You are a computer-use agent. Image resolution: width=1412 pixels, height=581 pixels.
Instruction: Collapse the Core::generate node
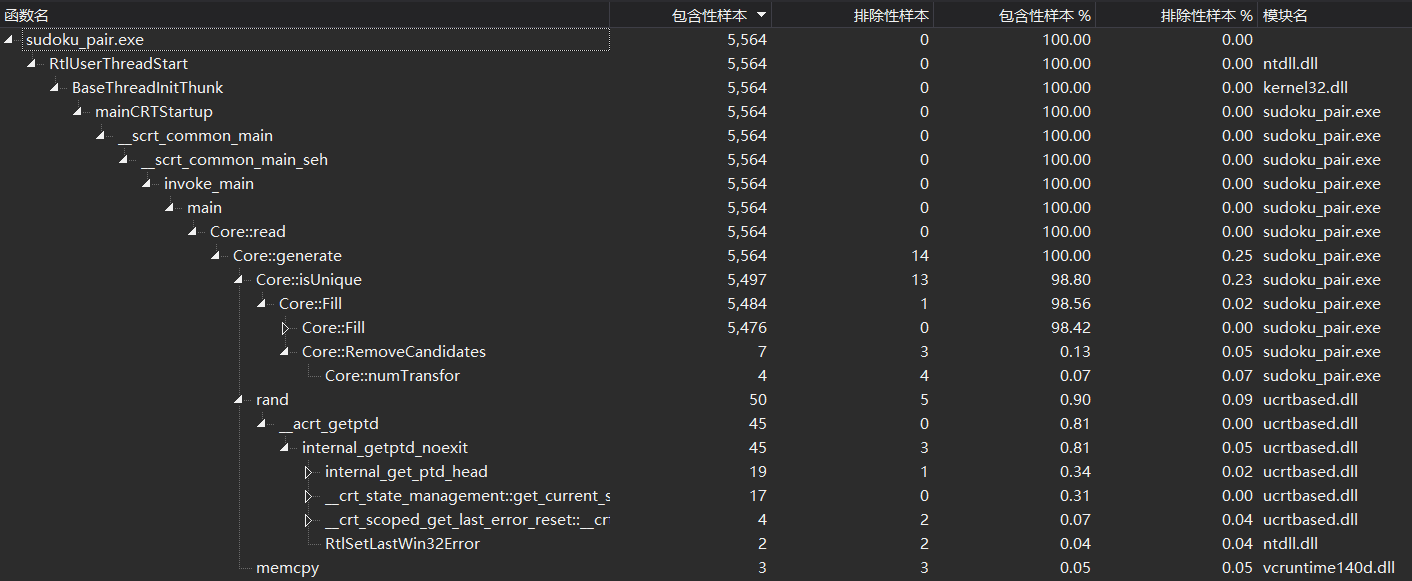click(216, 256)
